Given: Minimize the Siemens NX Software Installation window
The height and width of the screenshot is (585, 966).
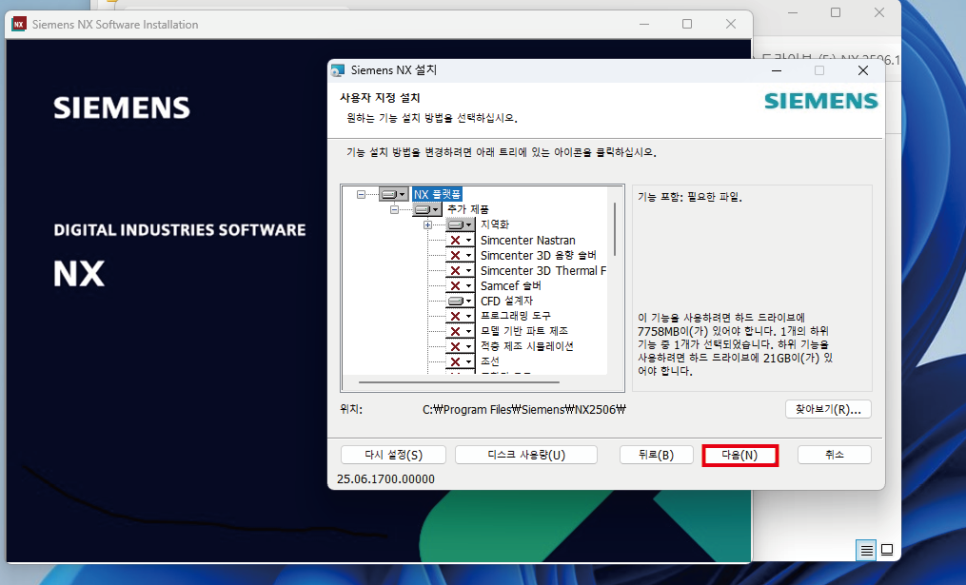Looking at the screenshot, I should coord(644,24).
